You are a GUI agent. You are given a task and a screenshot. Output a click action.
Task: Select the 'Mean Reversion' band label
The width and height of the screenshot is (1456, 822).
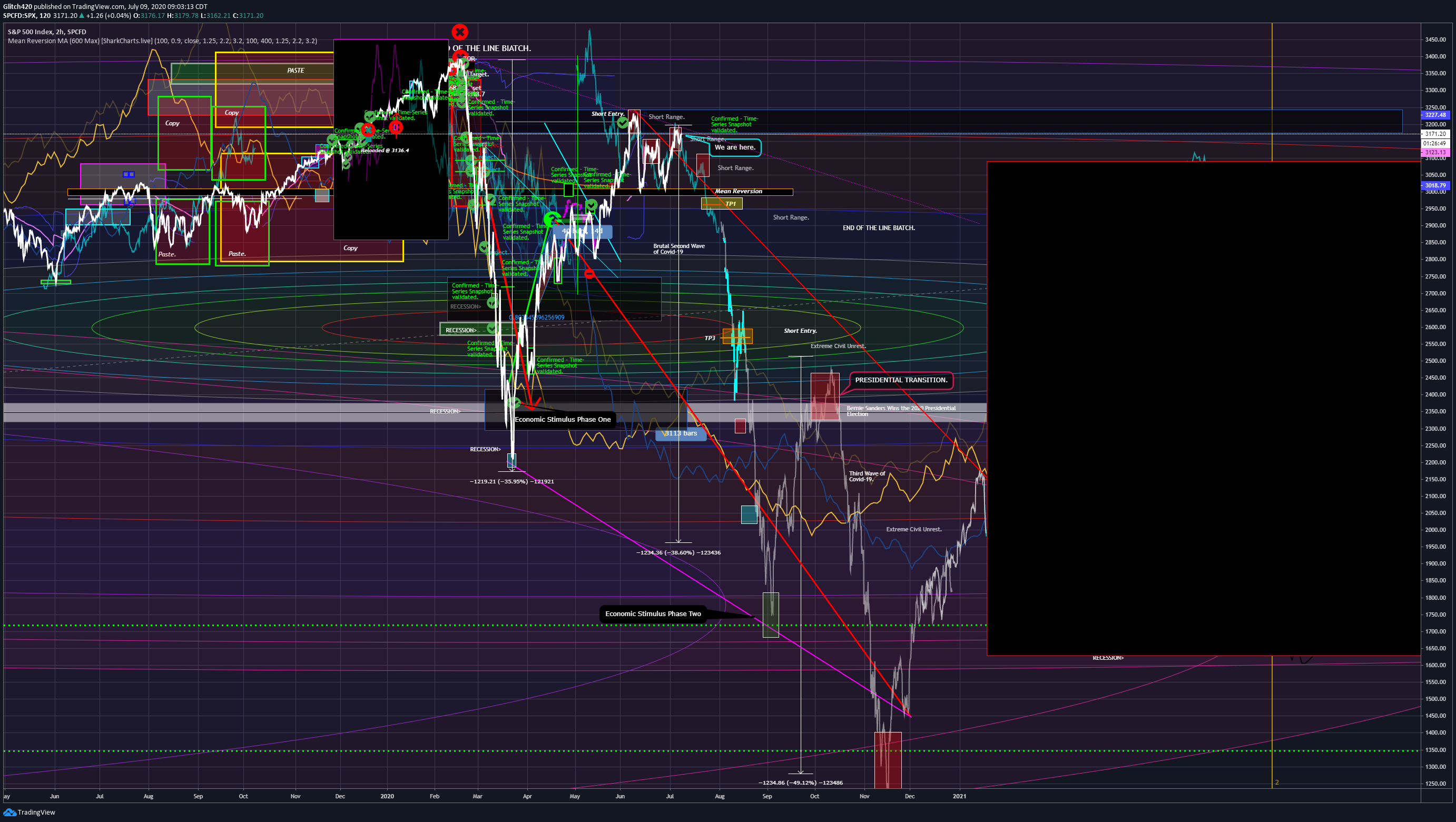(x=738, y=192)
